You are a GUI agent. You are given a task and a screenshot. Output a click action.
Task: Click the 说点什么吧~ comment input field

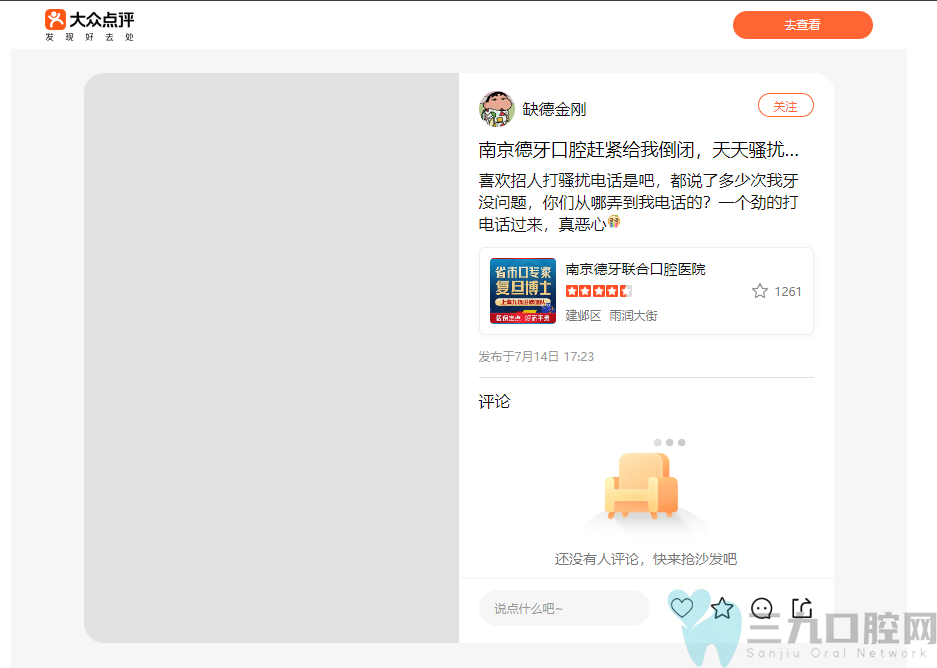tap(565, 607)
